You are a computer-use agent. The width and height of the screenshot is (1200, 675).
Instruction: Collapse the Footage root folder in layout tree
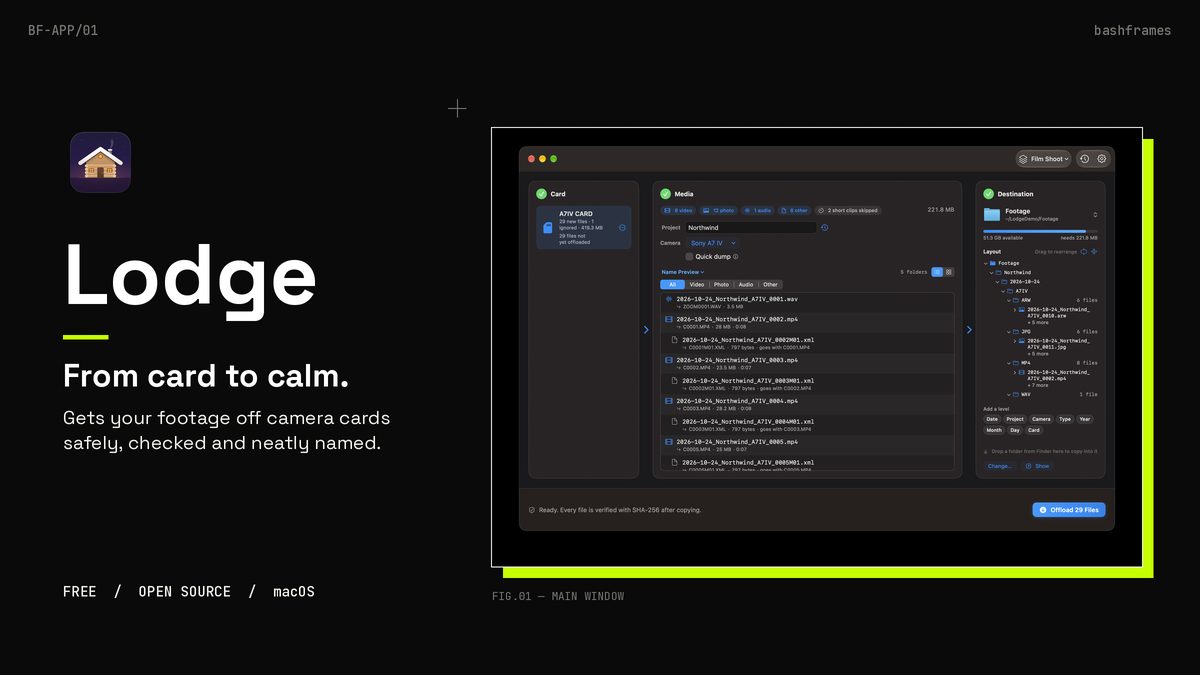pyautogui.click(x=985, y=263)
